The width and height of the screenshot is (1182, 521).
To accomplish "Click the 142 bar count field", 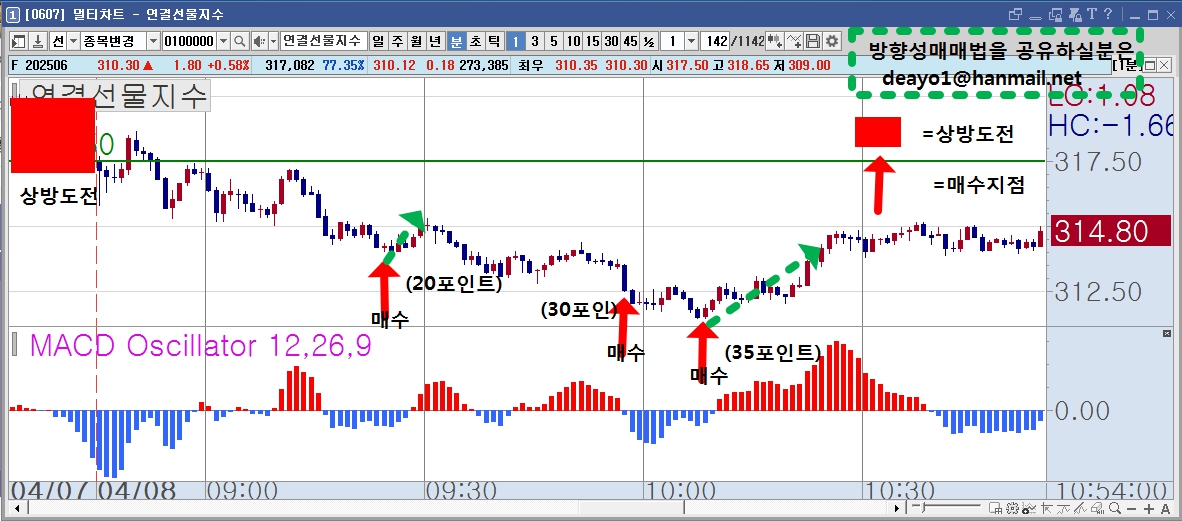I will (x=715, y=41).
